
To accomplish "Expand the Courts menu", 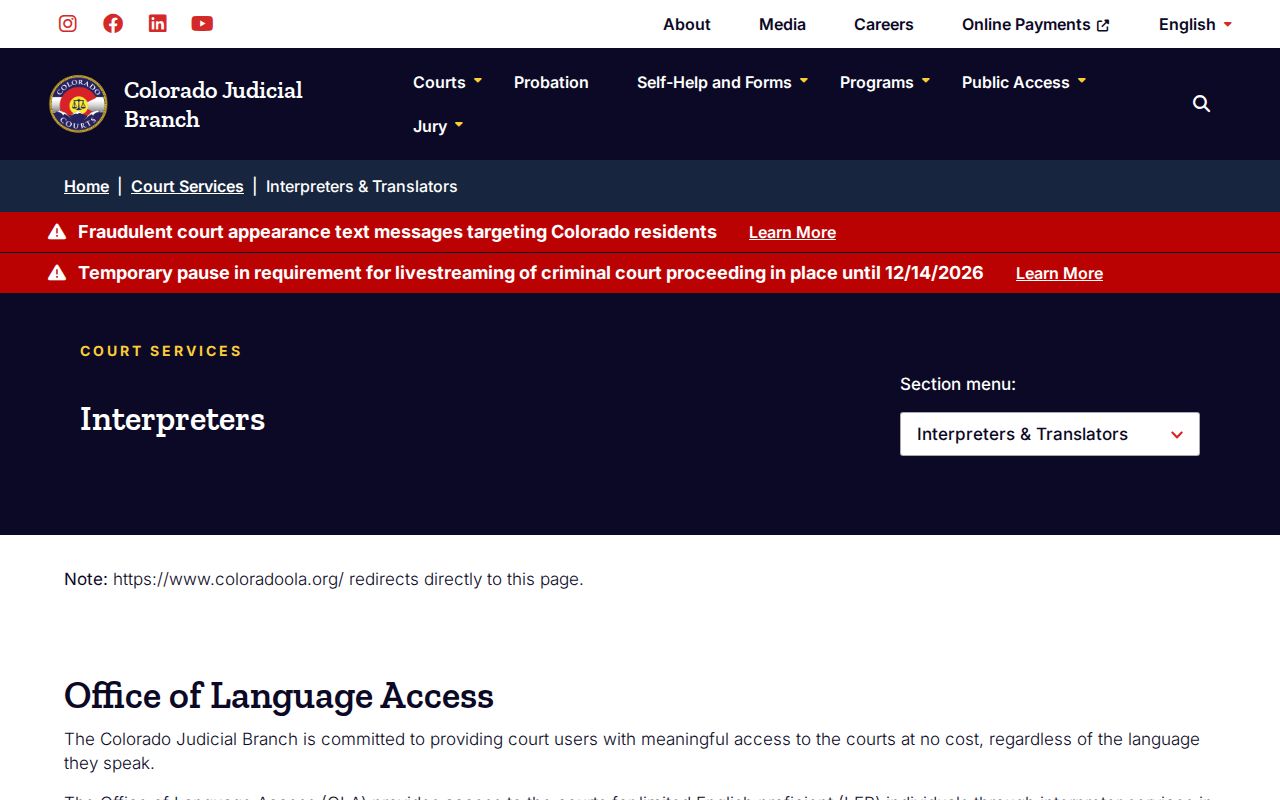I will 447,82.
